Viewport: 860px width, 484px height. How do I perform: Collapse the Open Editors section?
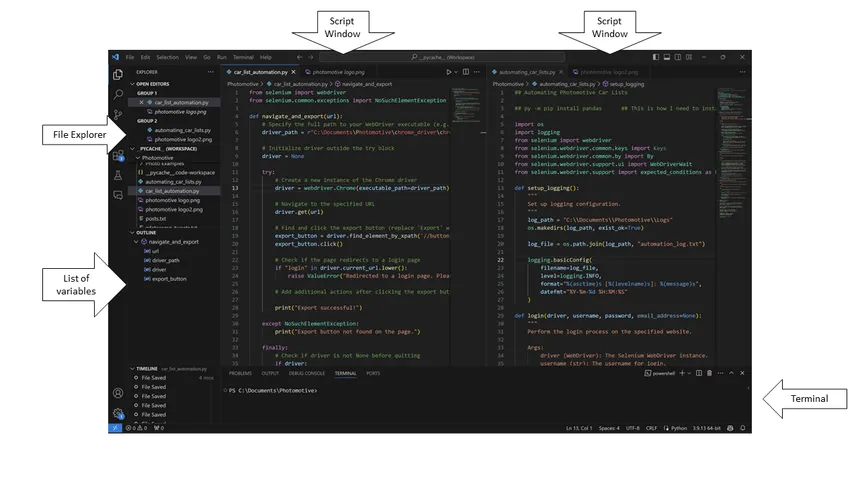pyautogui.click(x=132, y=84)
